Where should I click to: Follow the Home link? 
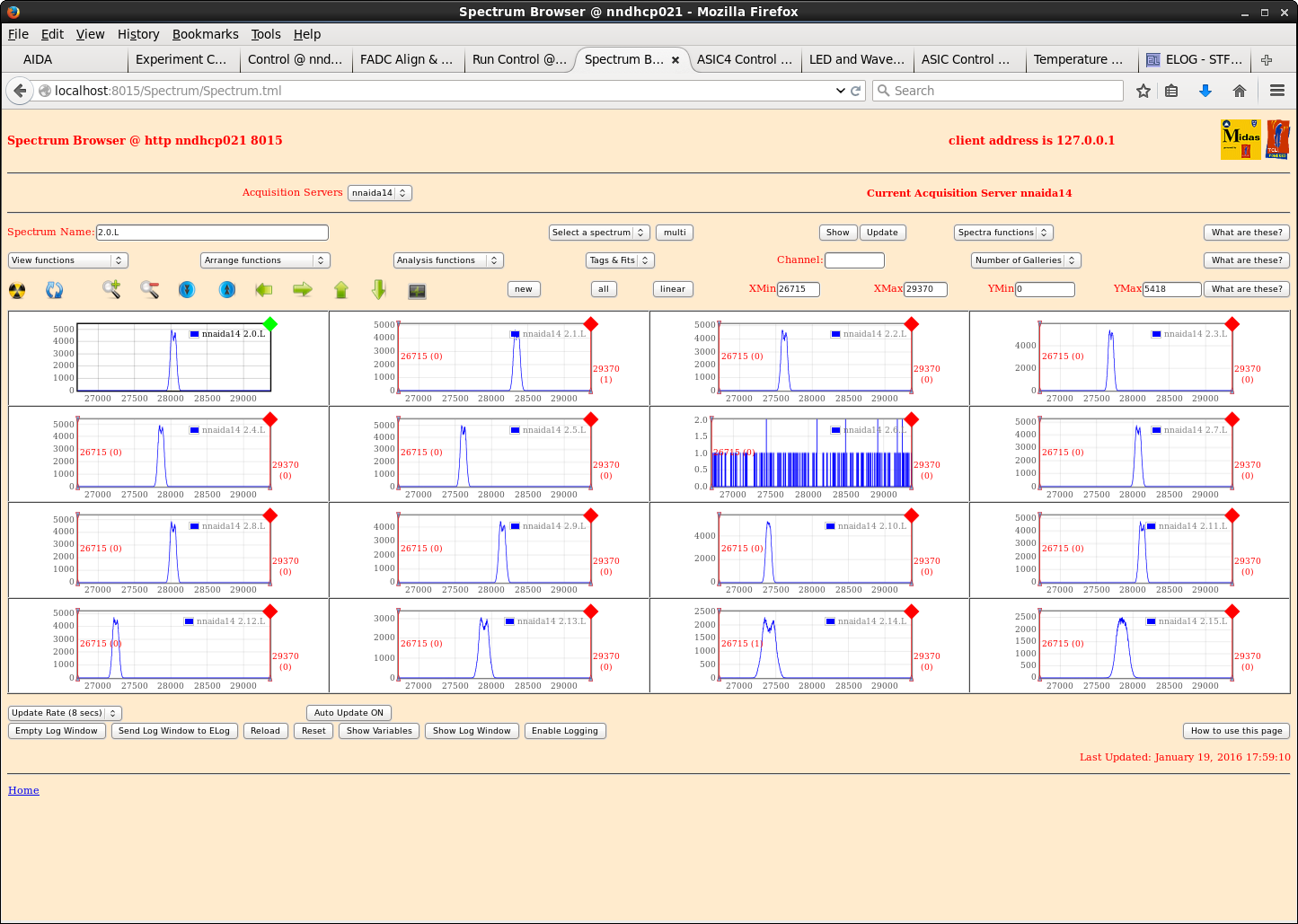click(23, 790)
